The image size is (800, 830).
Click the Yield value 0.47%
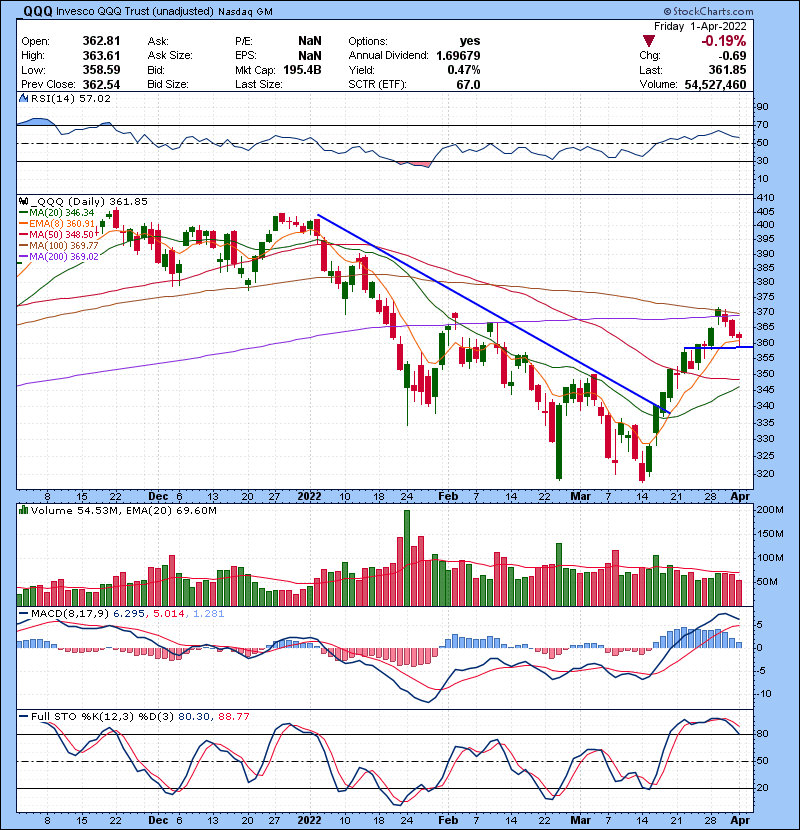tap(464, 70)
